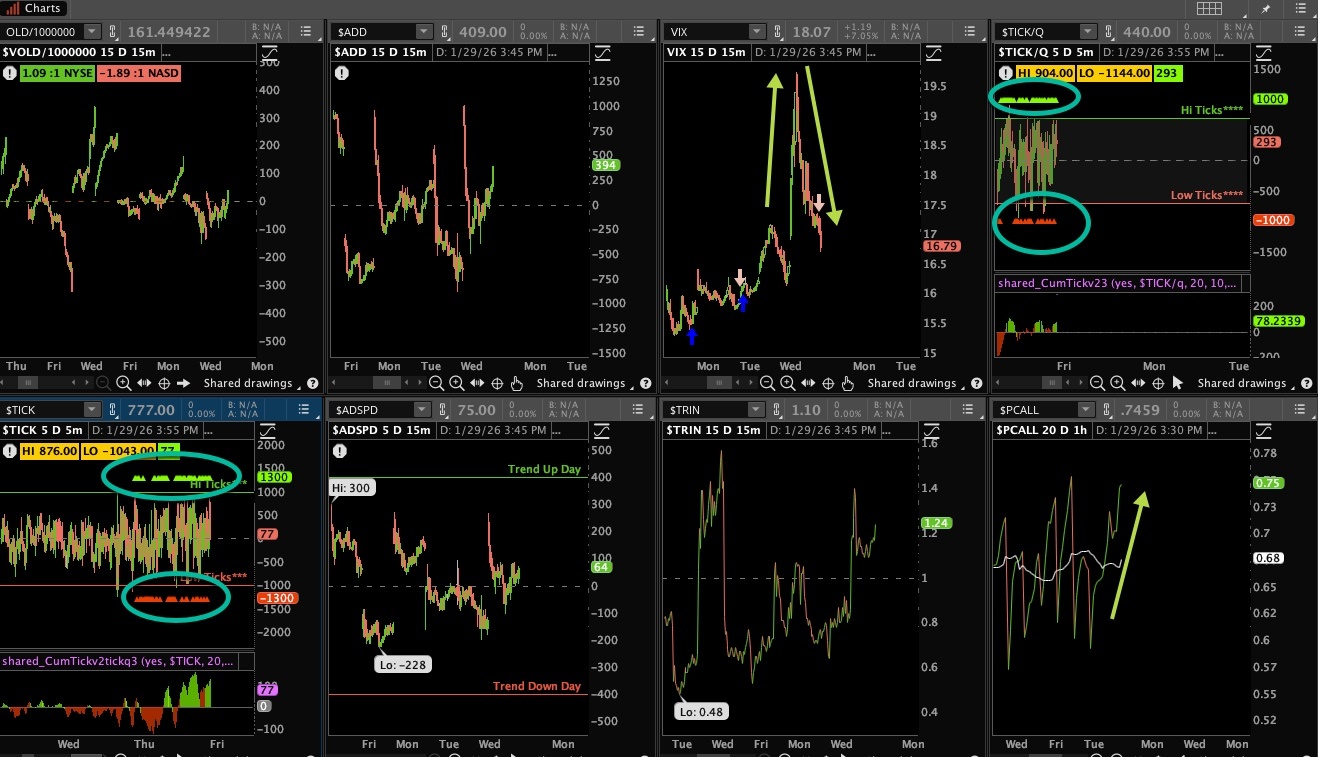The width and height of the screenshot is (1318, 757).
Task: Click the horizontal scroll thumb under the $ADD chart
Action: click(x=385, y=383)
